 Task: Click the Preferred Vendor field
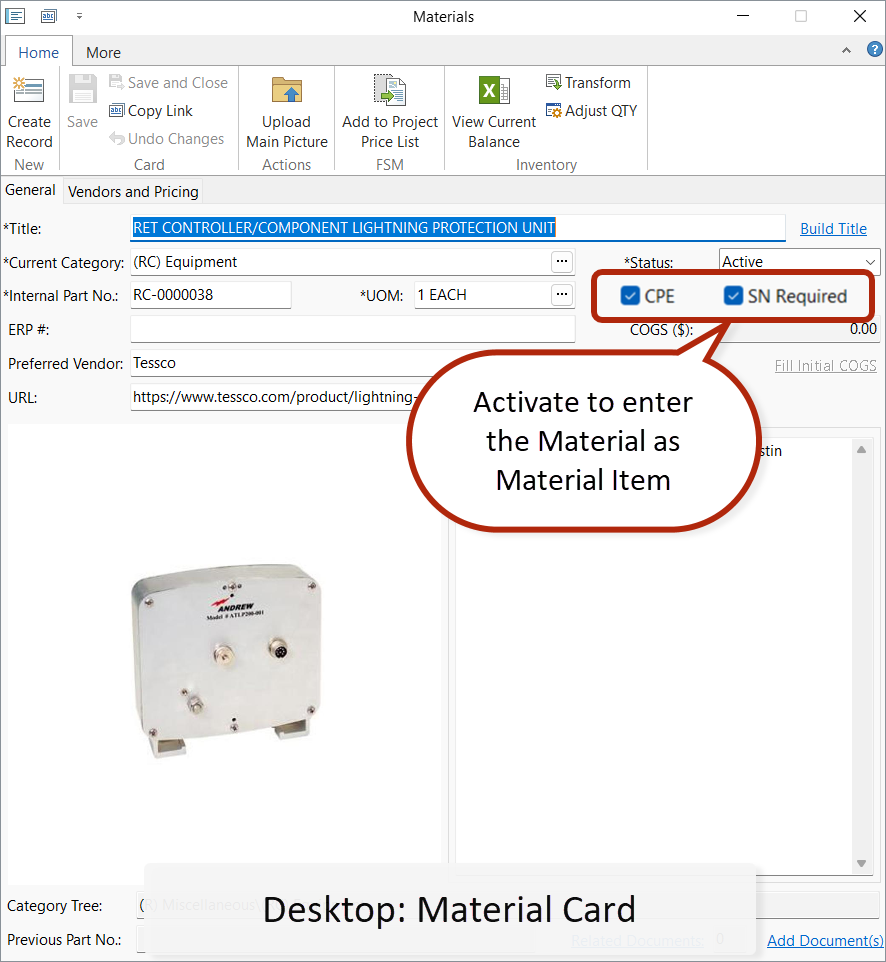point(282,363)
